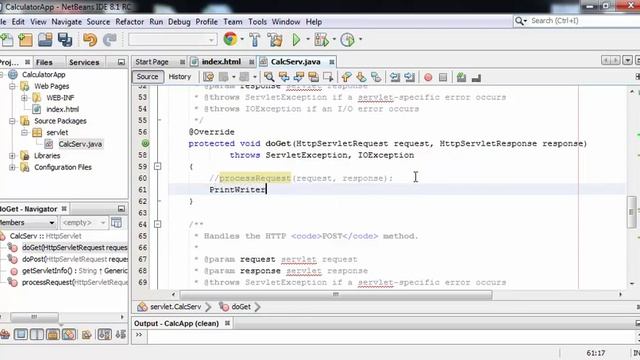Expand the Configuration Files node
The height and width of the screenshot is (360, 640).
point(12,167)
